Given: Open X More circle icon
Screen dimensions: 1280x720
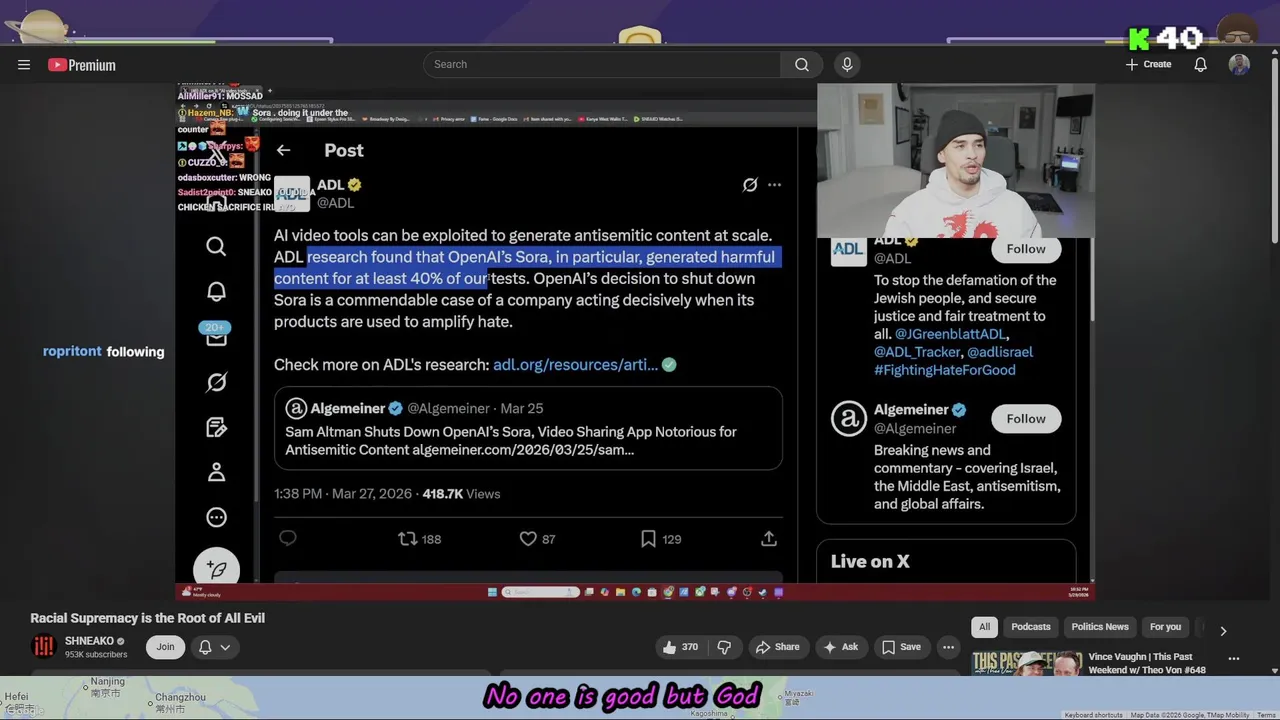Looking at the screenshot, I should [216, 517].
